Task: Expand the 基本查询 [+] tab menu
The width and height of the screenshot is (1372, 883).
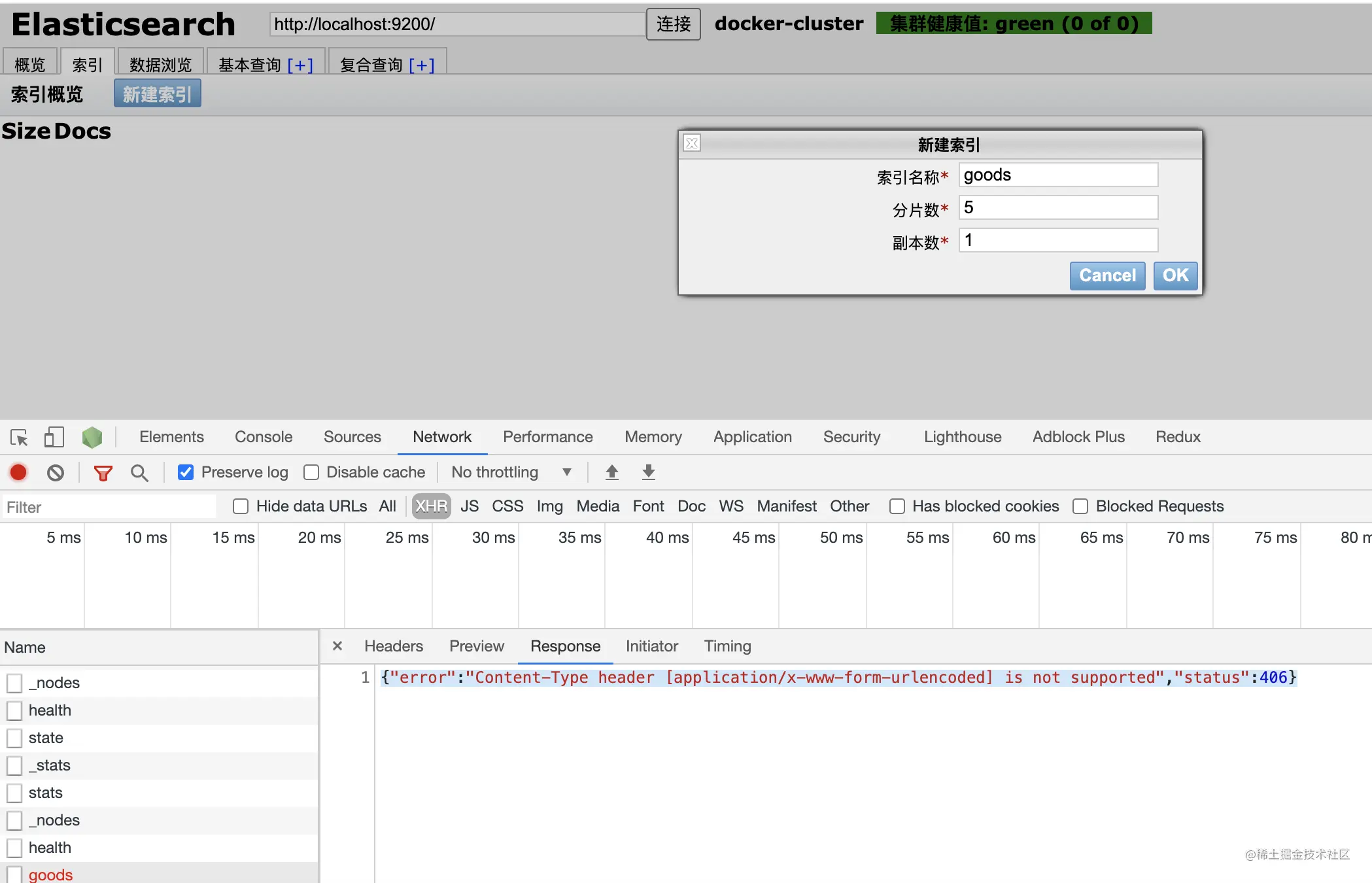Action: [266, 64]
